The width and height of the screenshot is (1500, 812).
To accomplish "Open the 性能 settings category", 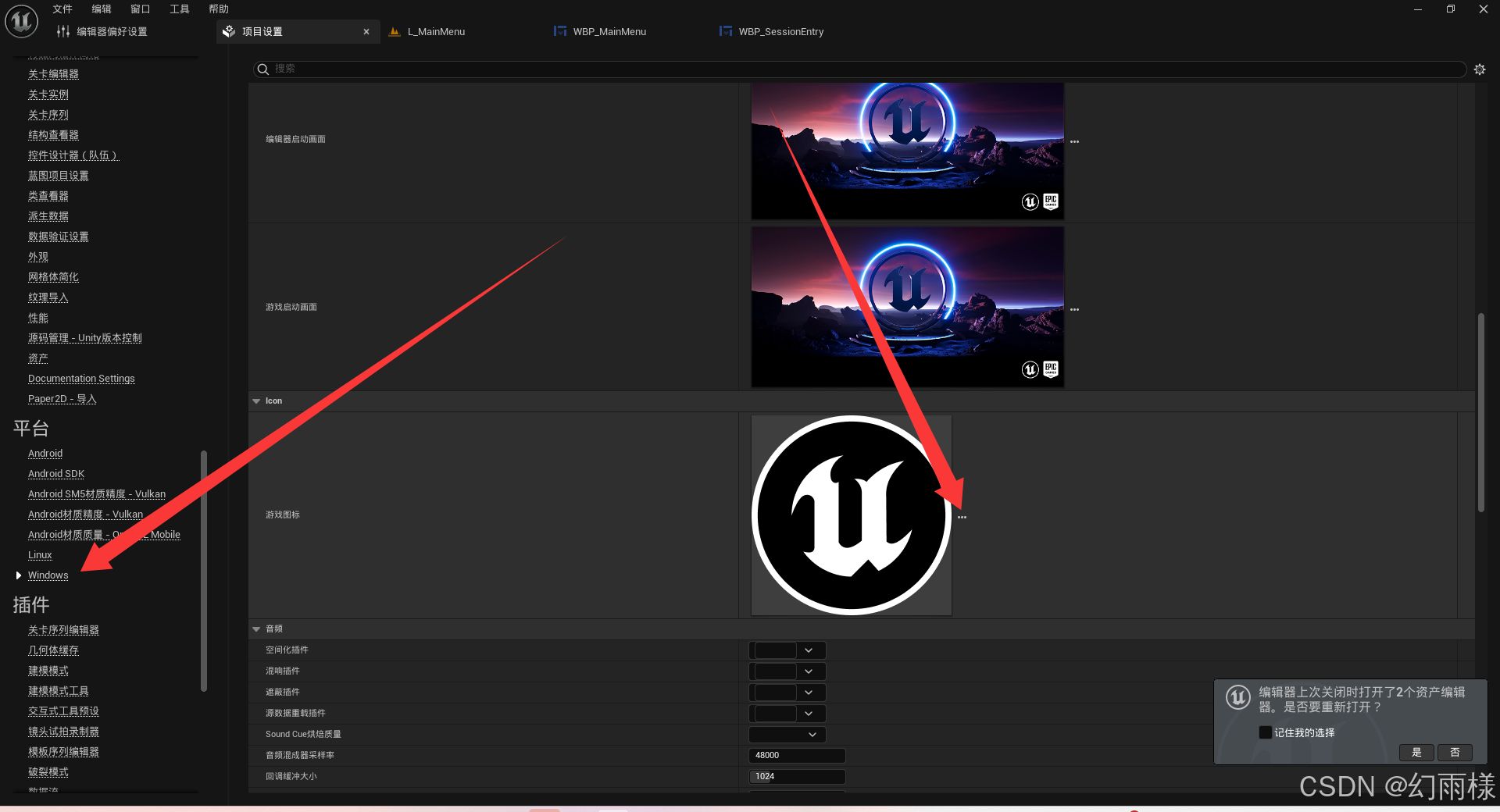I will tap(38, 318).
